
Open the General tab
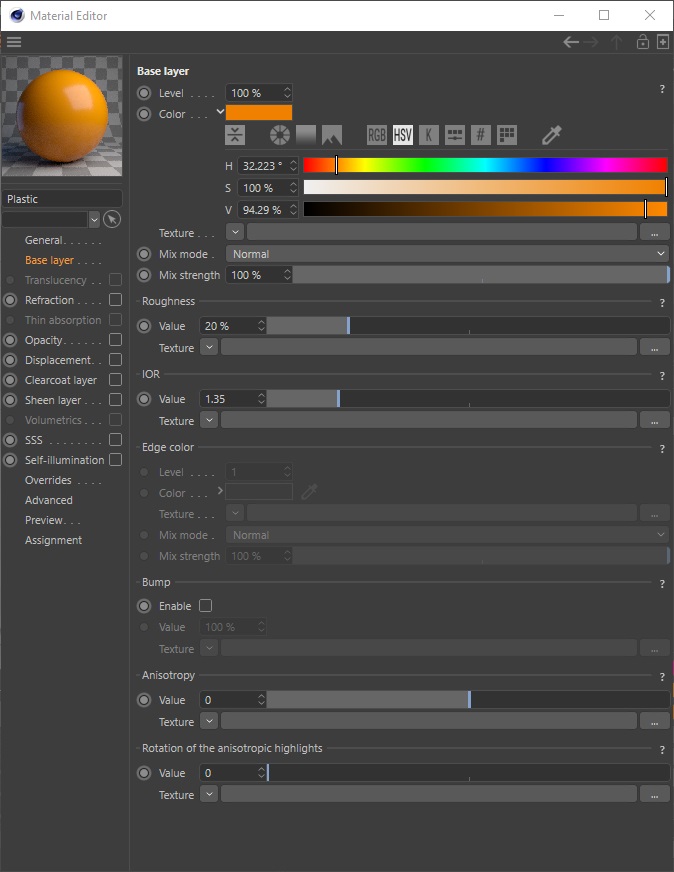[x=43, y=240]
